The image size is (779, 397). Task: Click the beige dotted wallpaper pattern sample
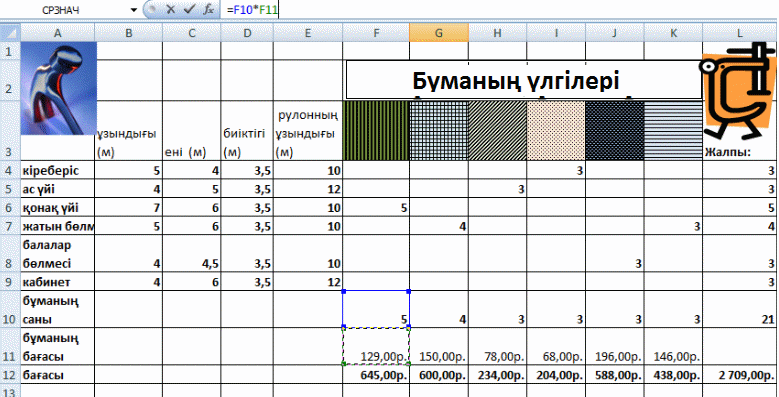click(x=556, y=131)
